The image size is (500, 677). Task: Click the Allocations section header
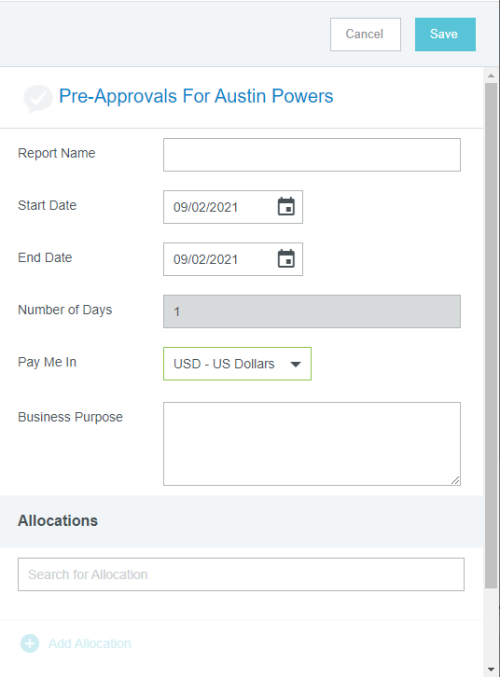click(x=58, y=521)
